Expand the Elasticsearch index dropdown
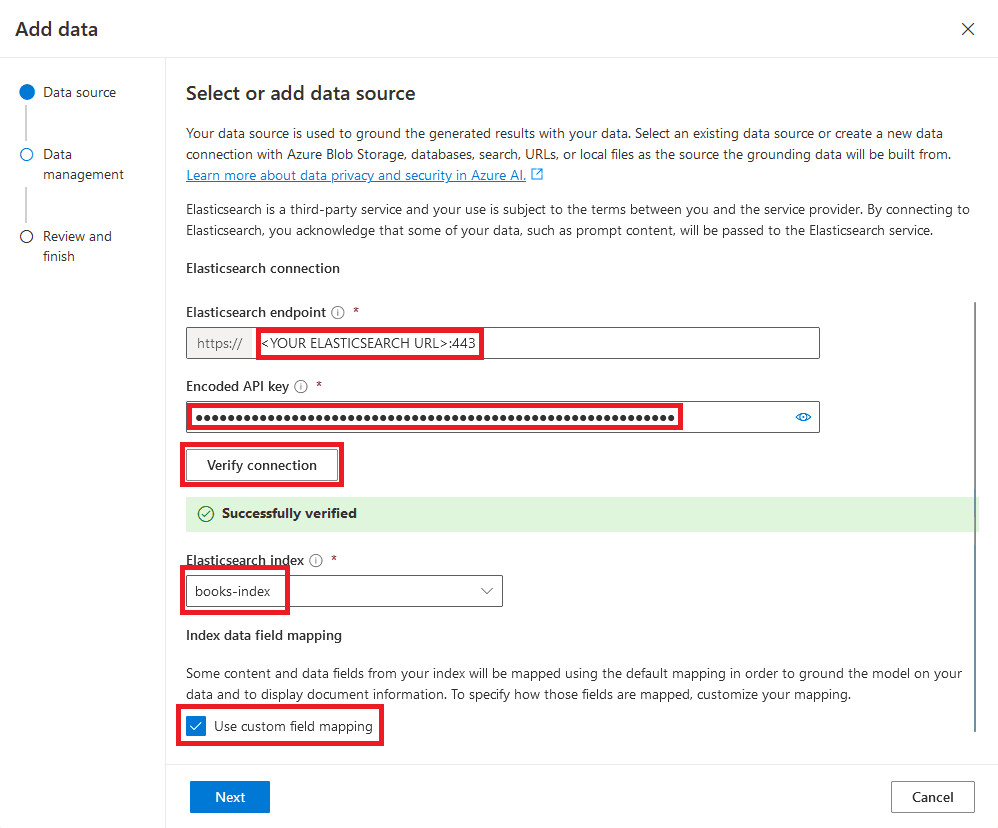This screenshot has height=828, width=998. [487, 591]
